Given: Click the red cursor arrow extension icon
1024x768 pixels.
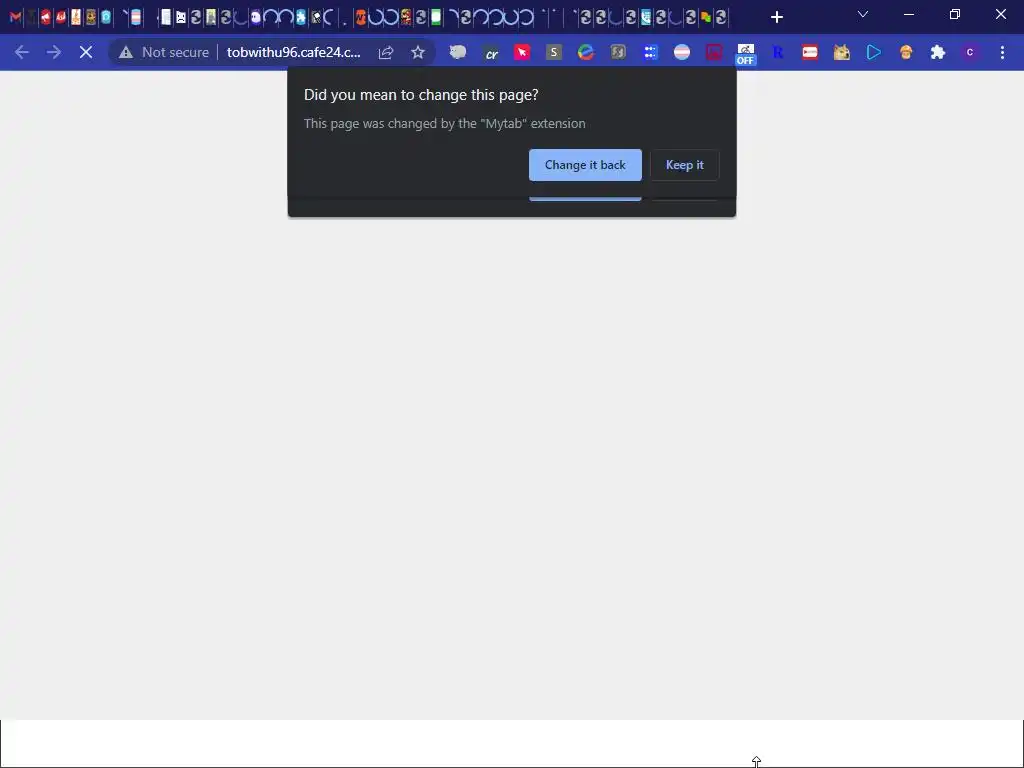Looking at the screenshot, I should (522, 52).
